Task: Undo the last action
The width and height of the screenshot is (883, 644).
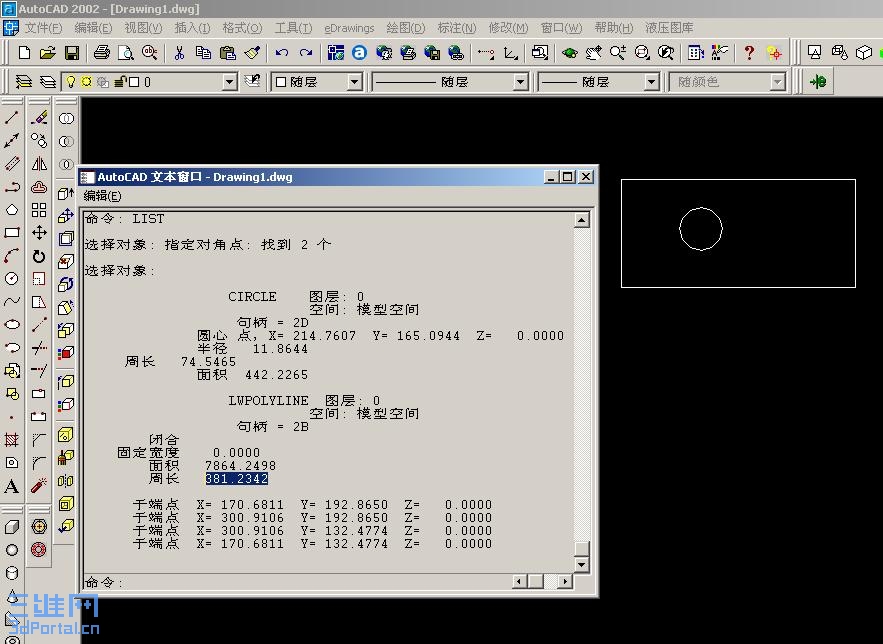Action: tap(282, 53)
